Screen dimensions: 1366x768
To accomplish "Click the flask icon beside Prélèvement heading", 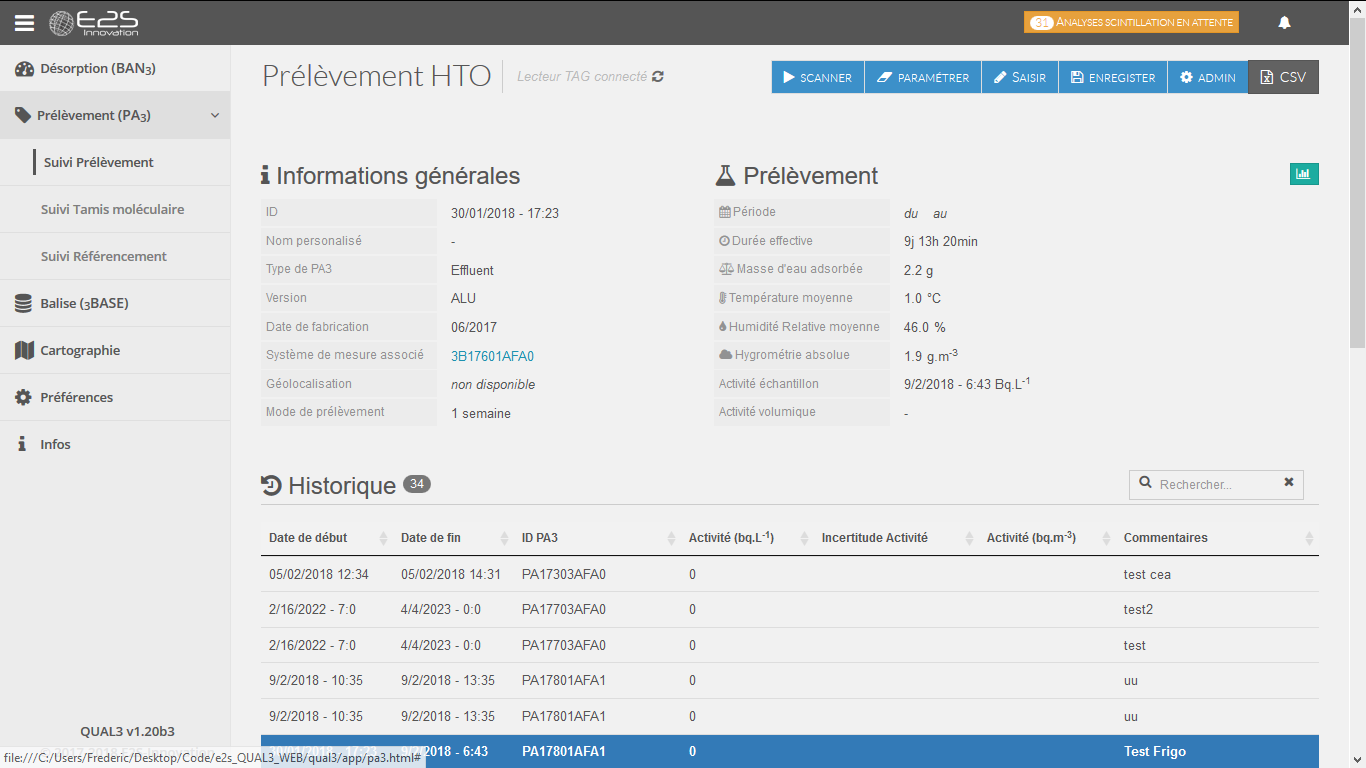I will [x=725, y=176].
